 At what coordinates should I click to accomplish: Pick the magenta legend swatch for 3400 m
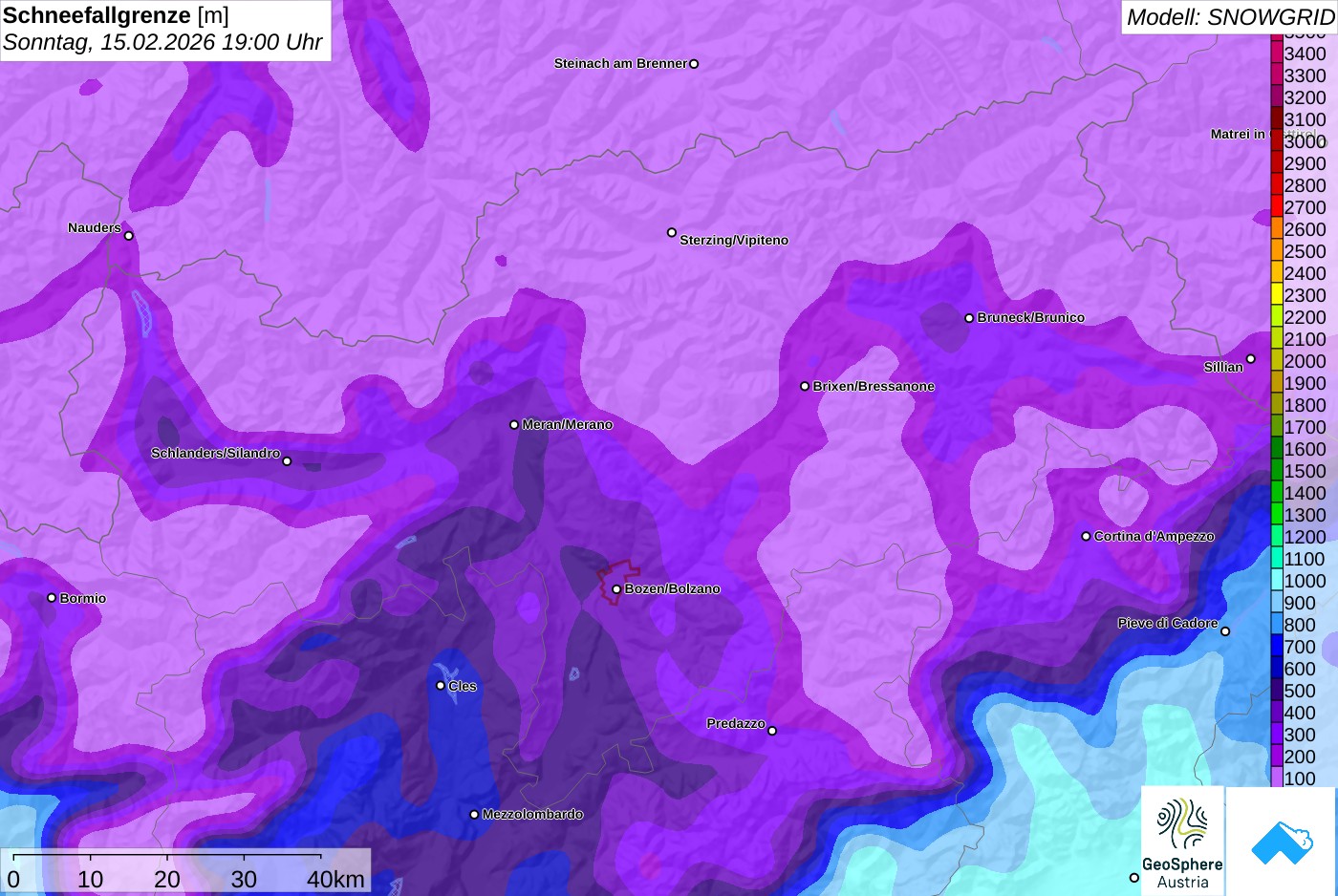click(x=1277, y=53)
